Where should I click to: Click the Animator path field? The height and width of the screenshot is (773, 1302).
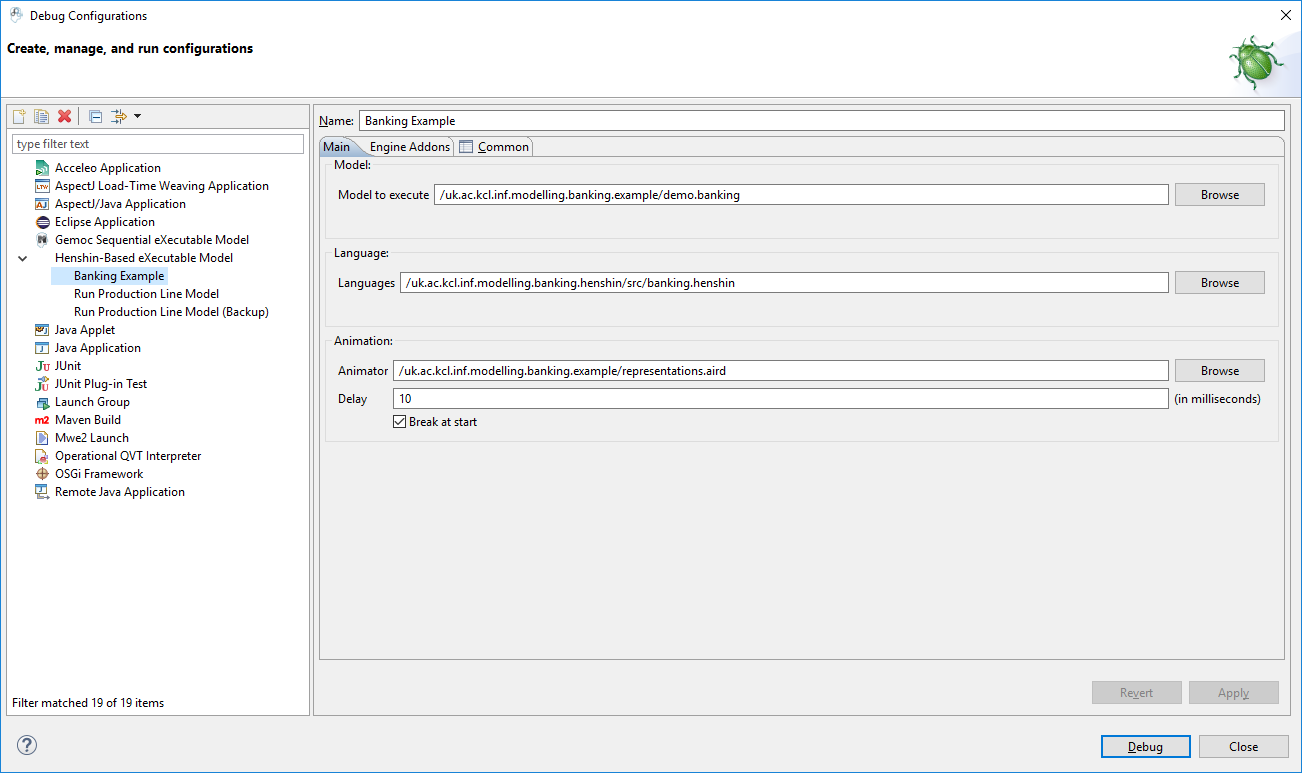[781, 371]
